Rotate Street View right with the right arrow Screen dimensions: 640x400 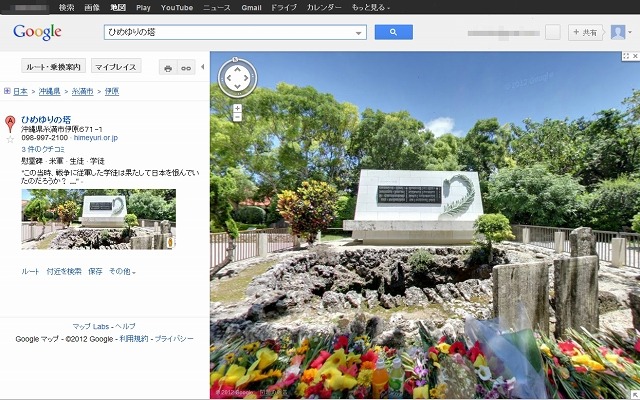[x=246, y=78]
